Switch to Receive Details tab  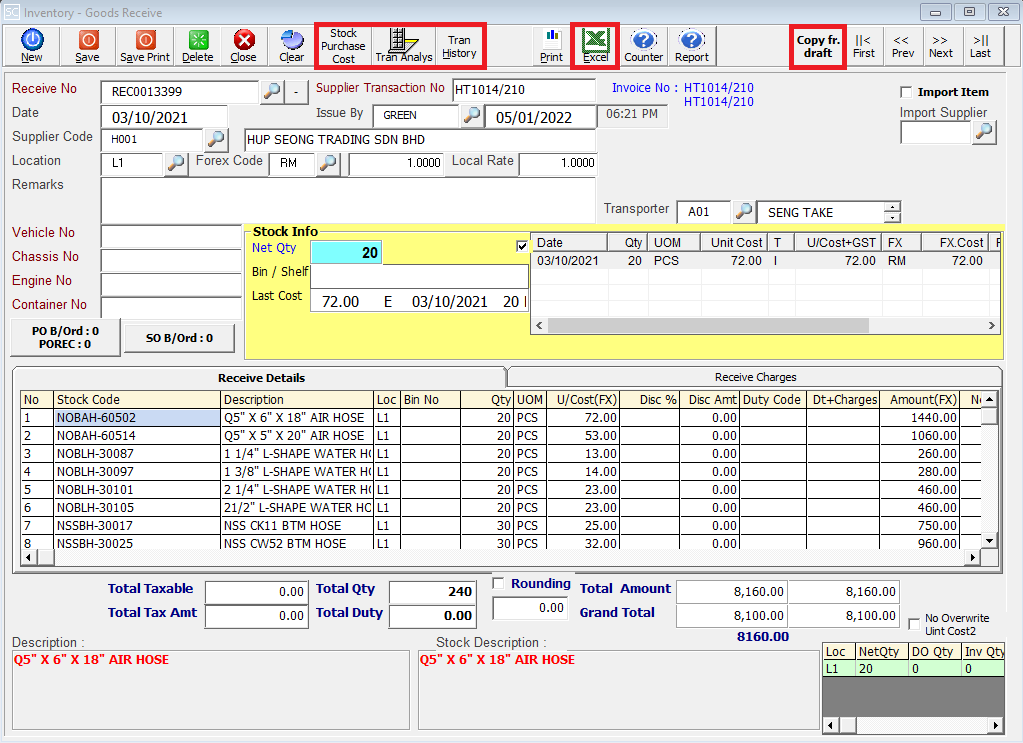point(261,378)
